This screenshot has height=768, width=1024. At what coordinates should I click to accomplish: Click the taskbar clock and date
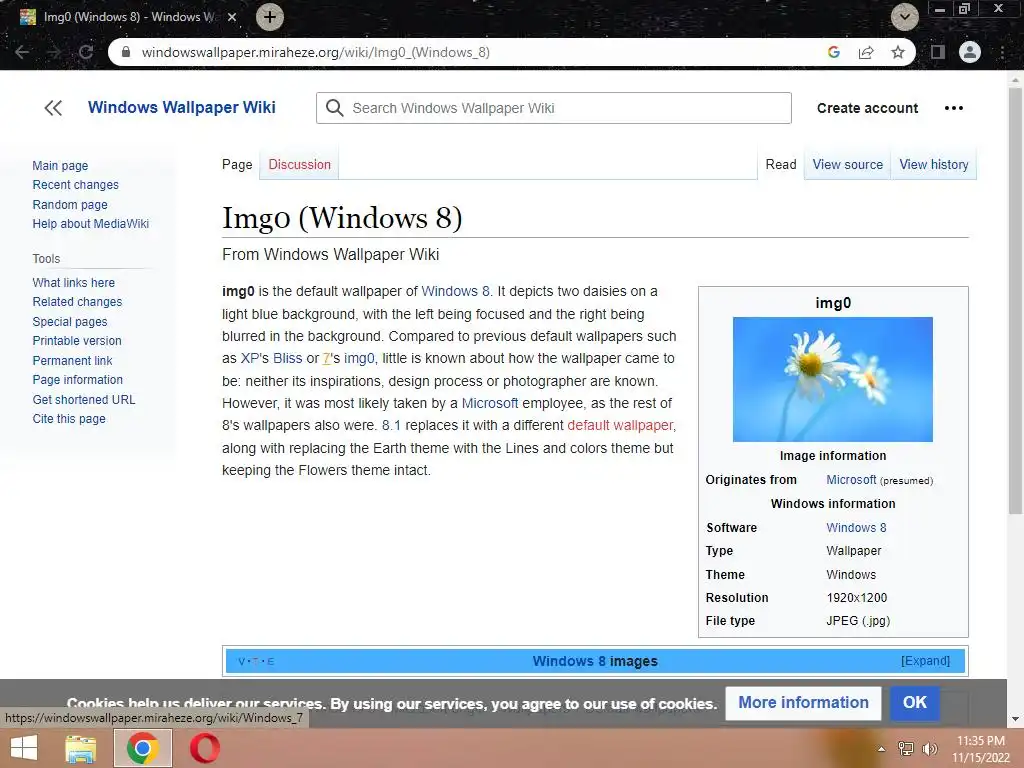click(980, 749)
